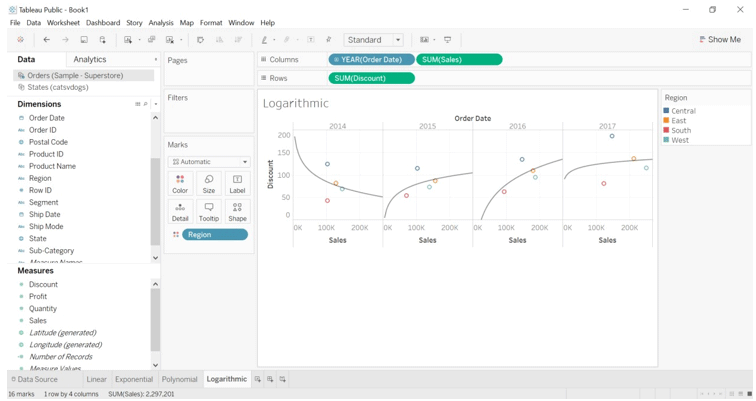Open the Color mark card
Screen dimensions: 756x401
point(180,184)
